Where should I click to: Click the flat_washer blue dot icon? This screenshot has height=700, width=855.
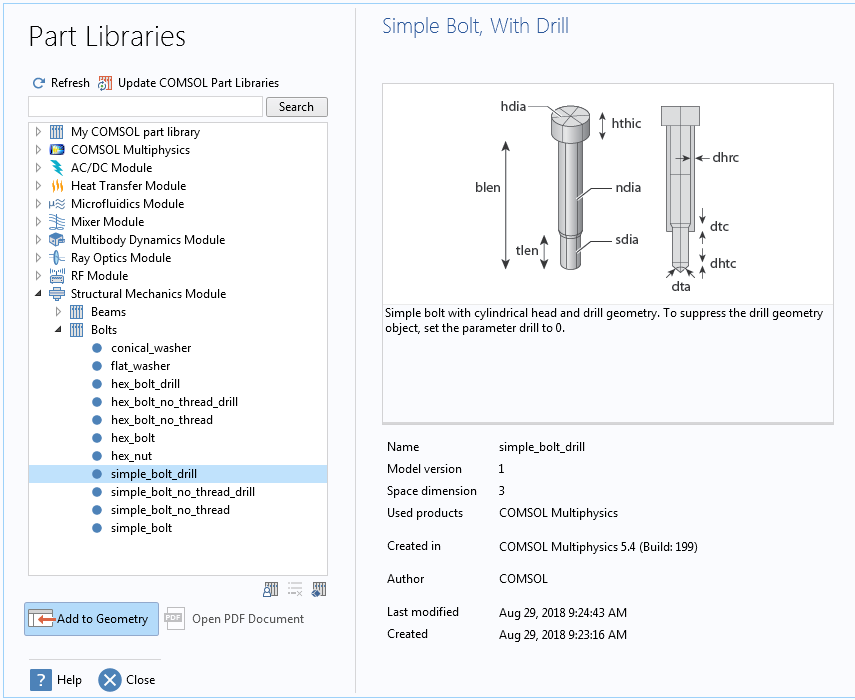coord(97,366)
